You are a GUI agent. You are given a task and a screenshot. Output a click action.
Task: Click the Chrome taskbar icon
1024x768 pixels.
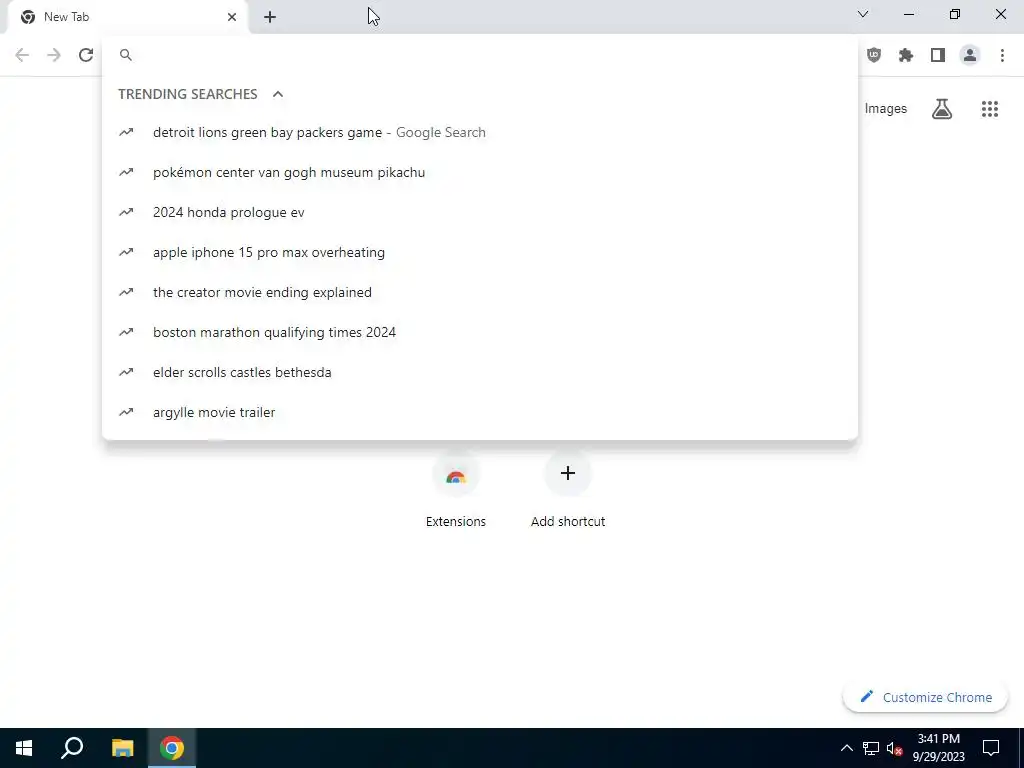[172, 748]
